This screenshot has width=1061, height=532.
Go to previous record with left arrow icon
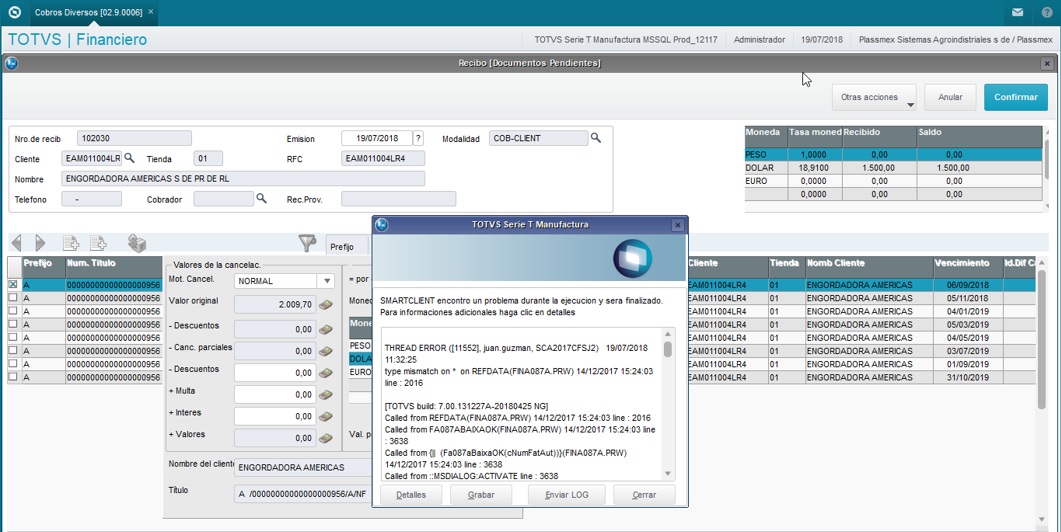(17, 243)
